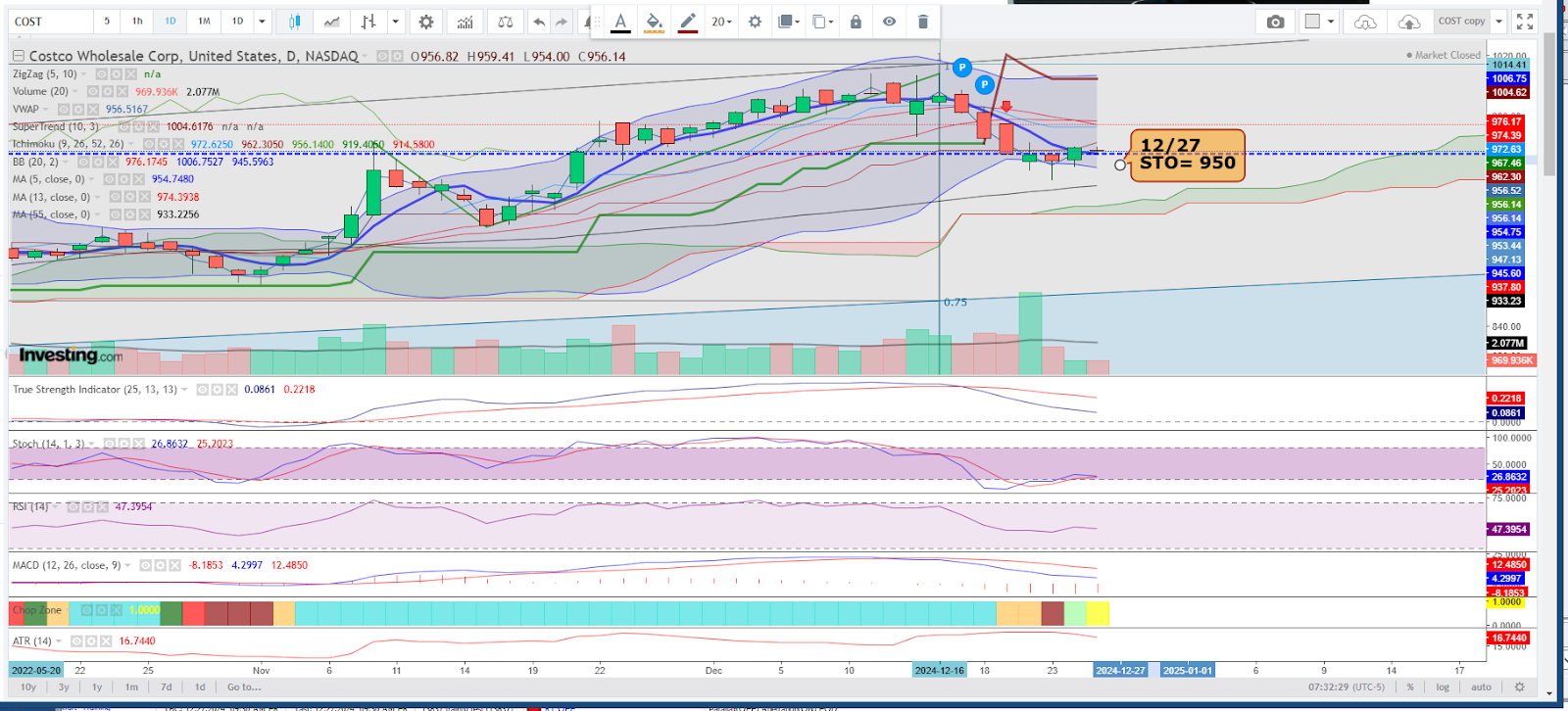This screenshot has width=1568, height=711.
Task: Toggle log scale mode
Action: pyautogui.click(x=1443, y=687)
